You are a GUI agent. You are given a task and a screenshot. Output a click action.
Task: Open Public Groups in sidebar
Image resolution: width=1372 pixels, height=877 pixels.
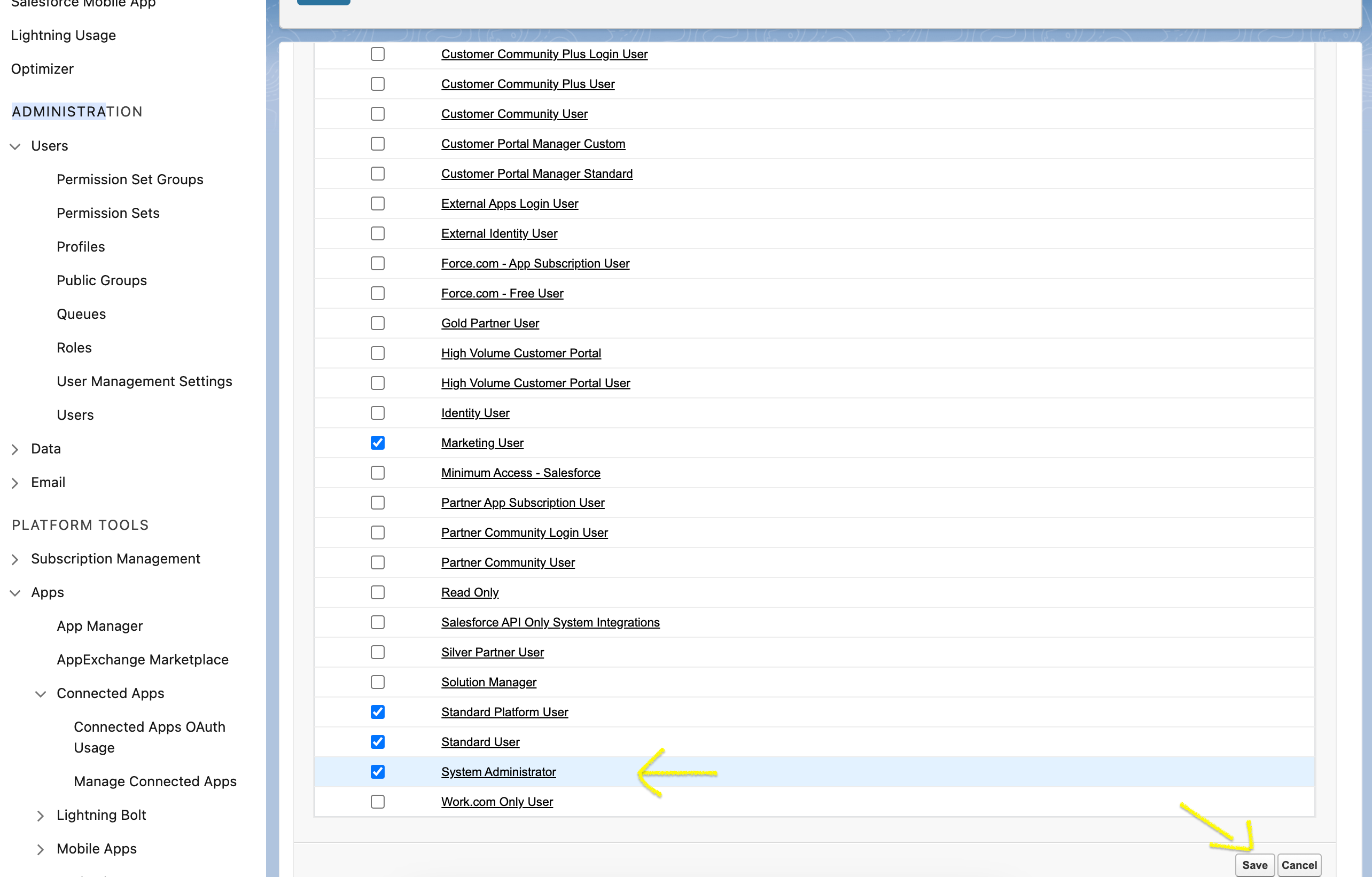(102, 280)
